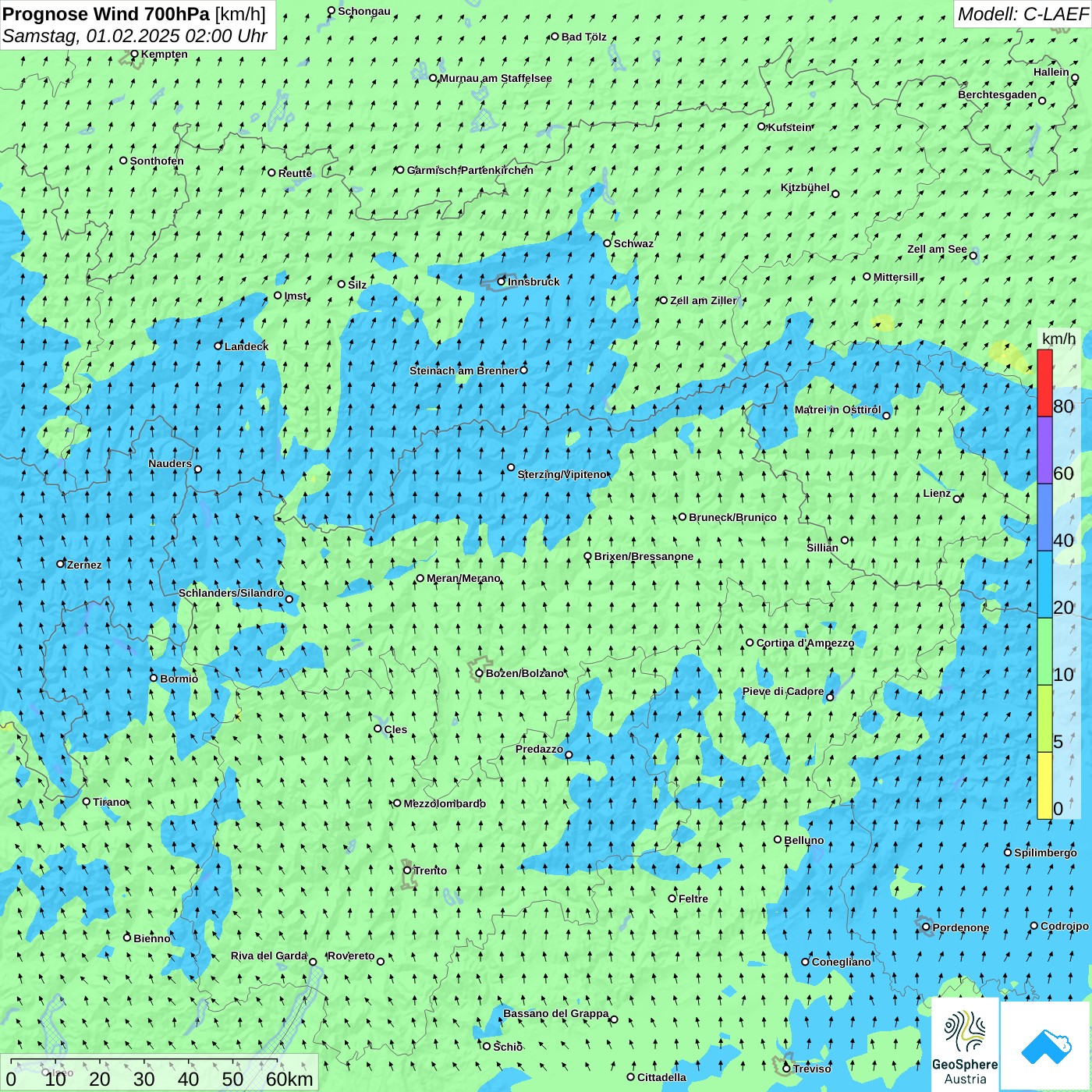Click the Cles city marker

click(x=378, y=729)
